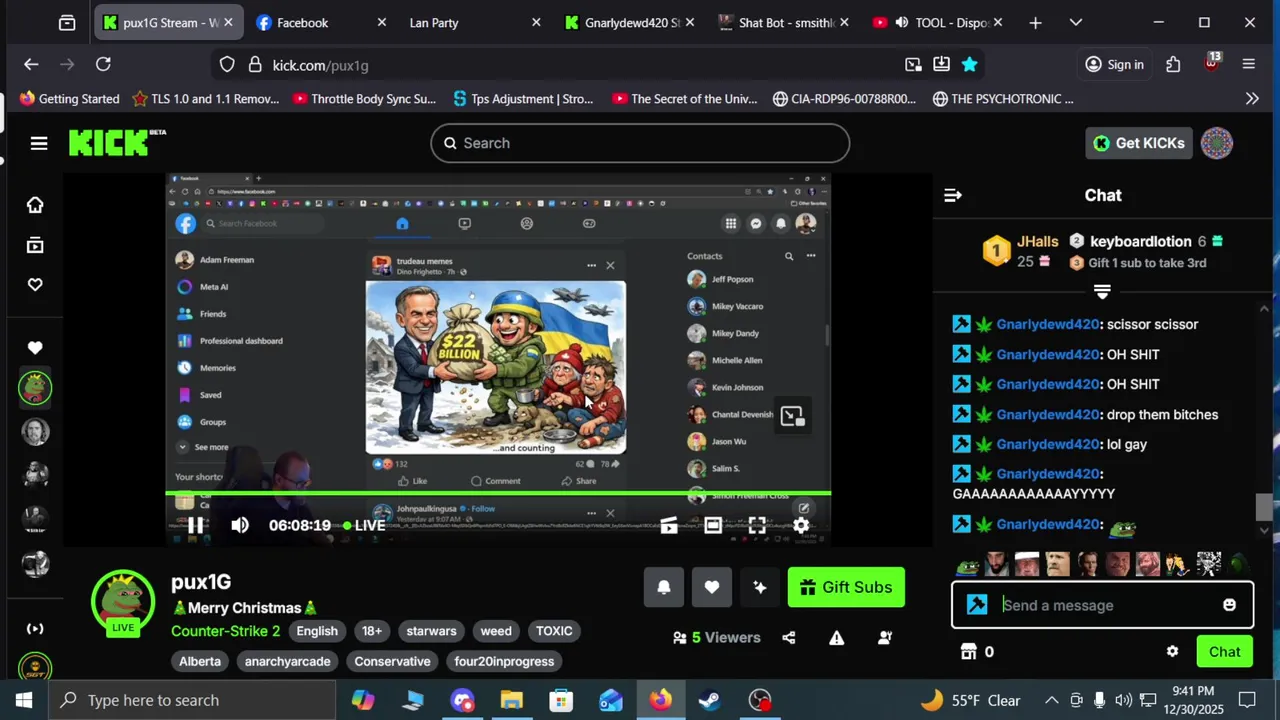Screen dimensions: 1280x720
Task: Reload the current page
Action: click(103, 65)
